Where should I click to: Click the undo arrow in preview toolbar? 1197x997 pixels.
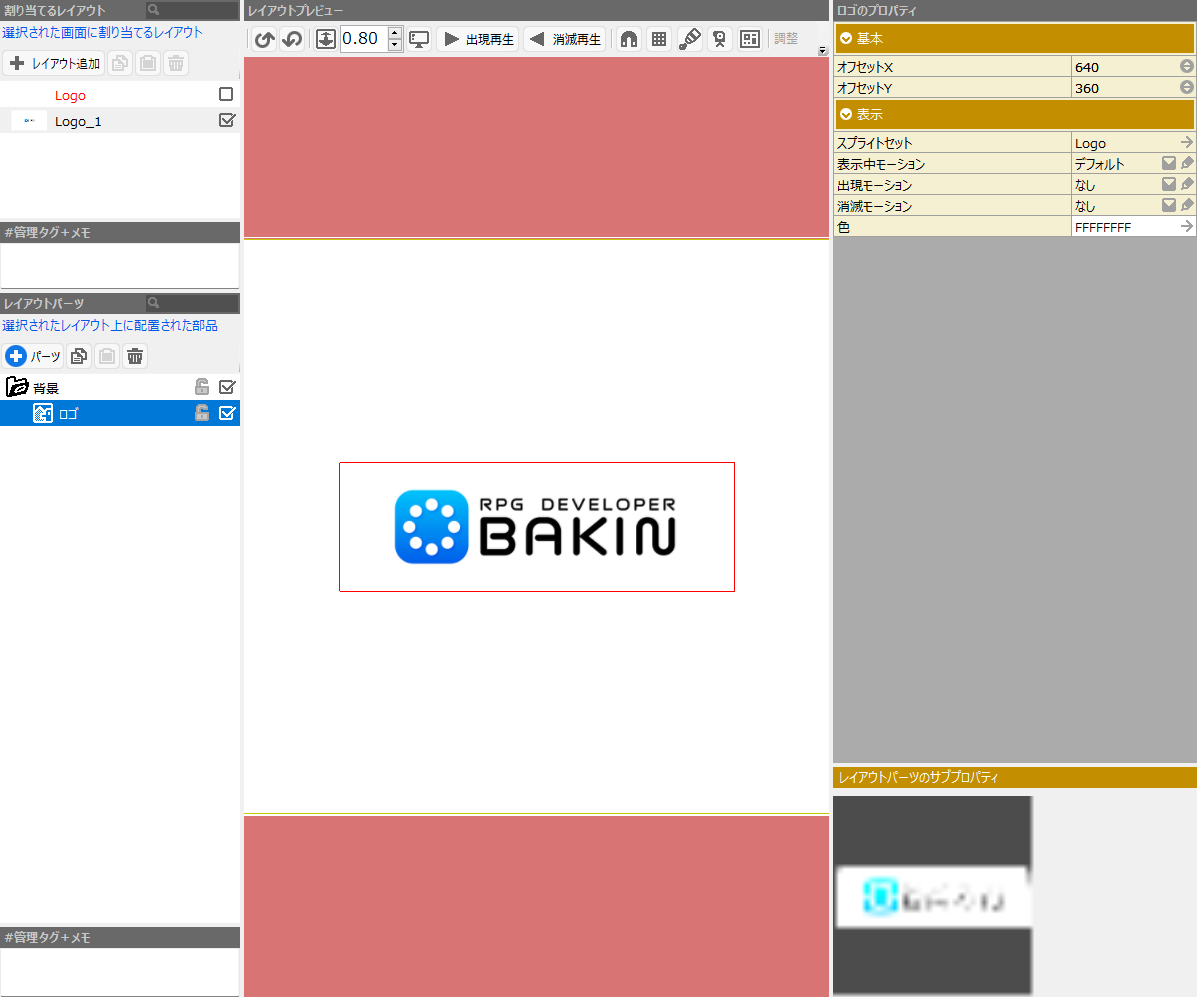(x=264, y=40)
